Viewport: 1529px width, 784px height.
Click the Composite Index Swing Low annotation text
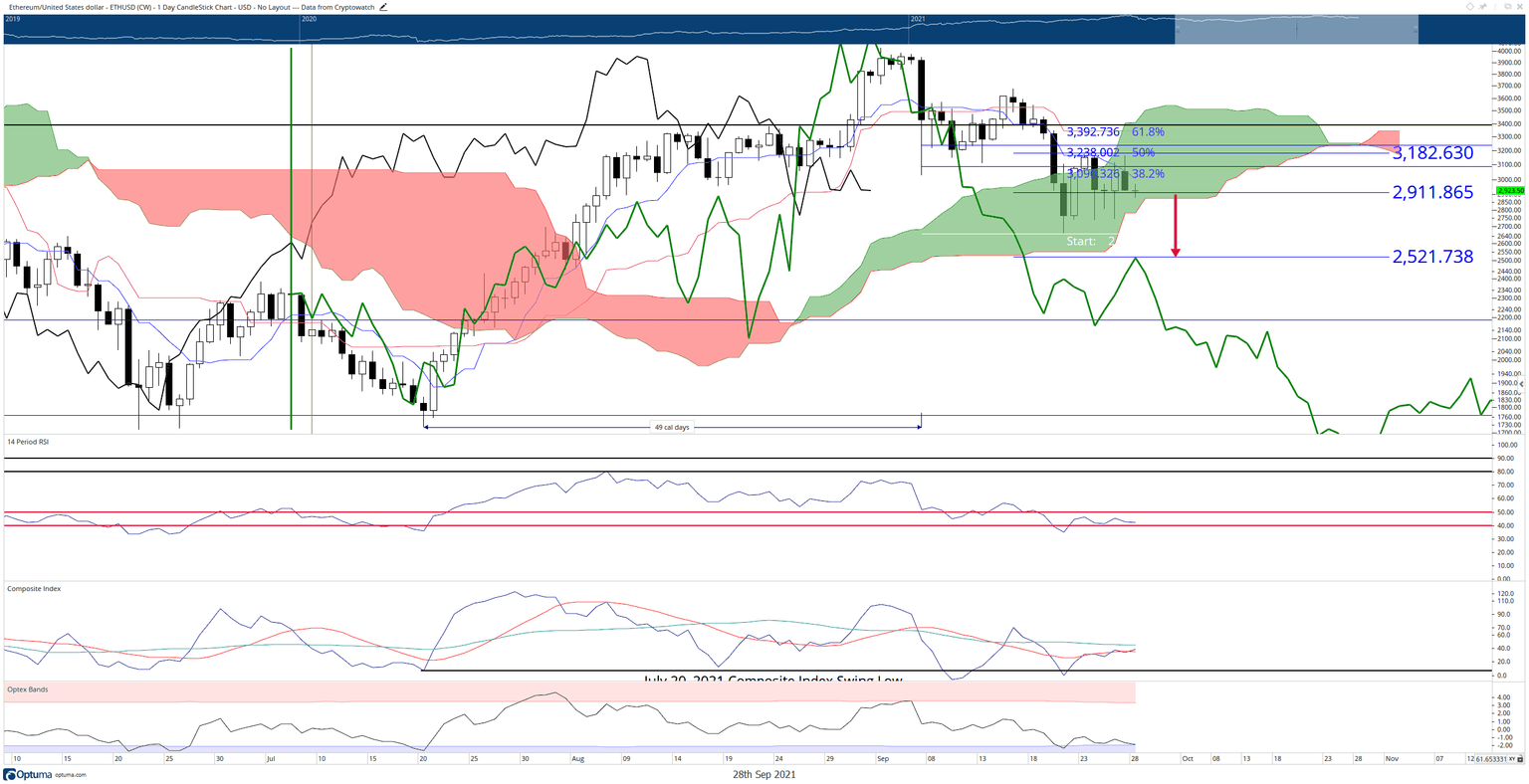coord(771,680)
